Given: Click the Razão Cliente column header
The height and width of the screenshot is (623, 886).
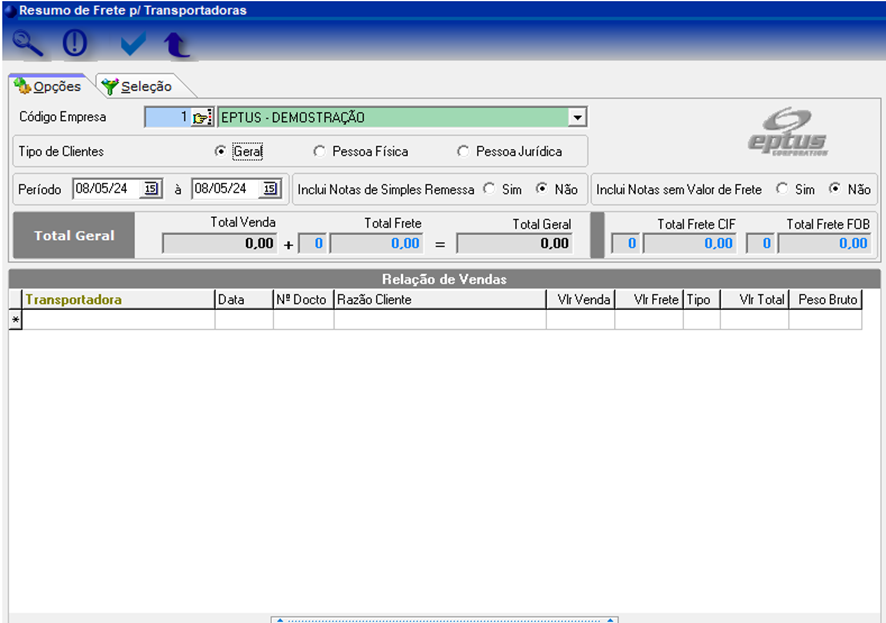Looking at the screenshot, I should click(439, 299).
